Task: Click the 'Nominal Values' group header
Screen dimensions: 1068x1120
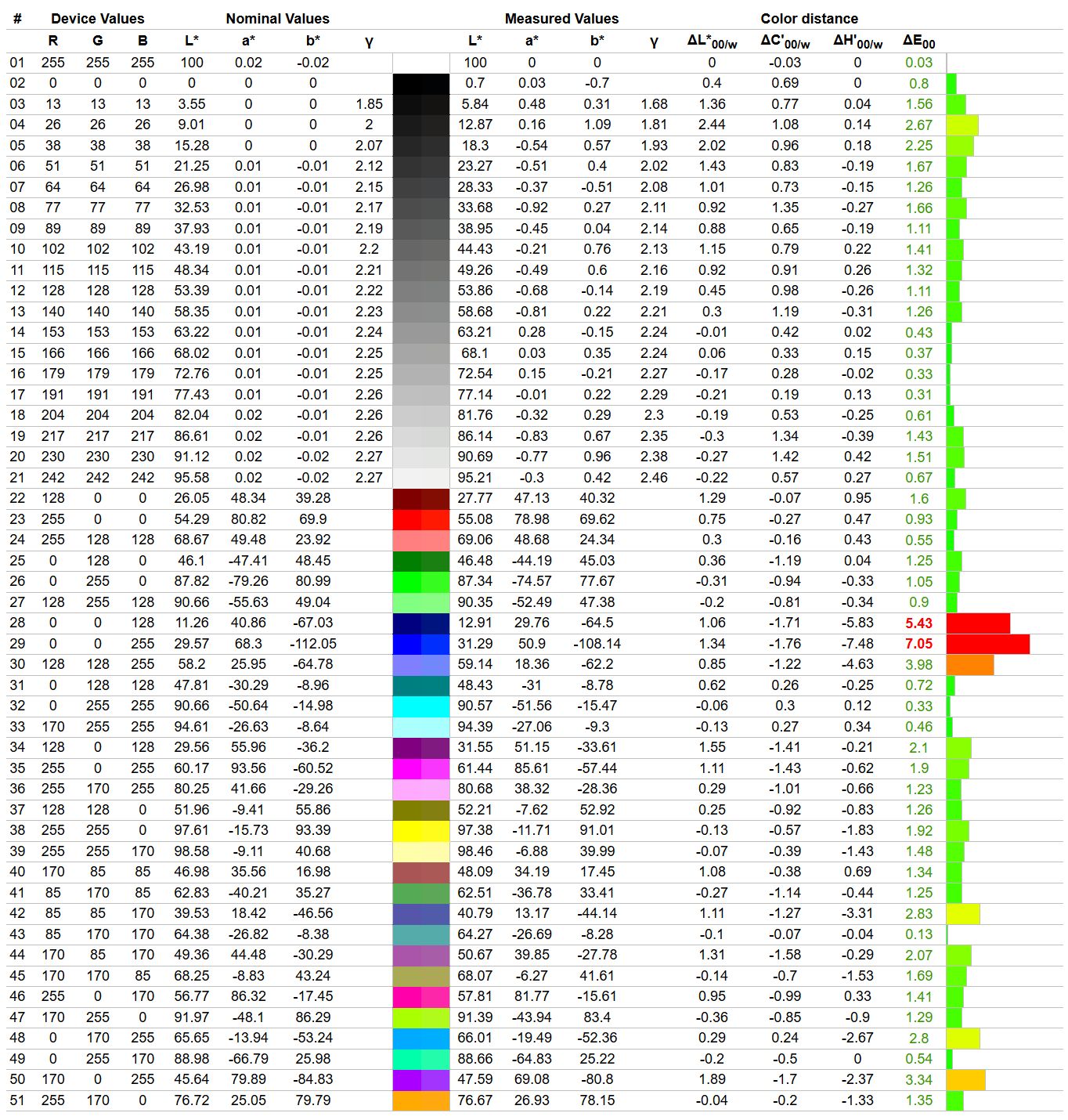Action: coord(278,19)
